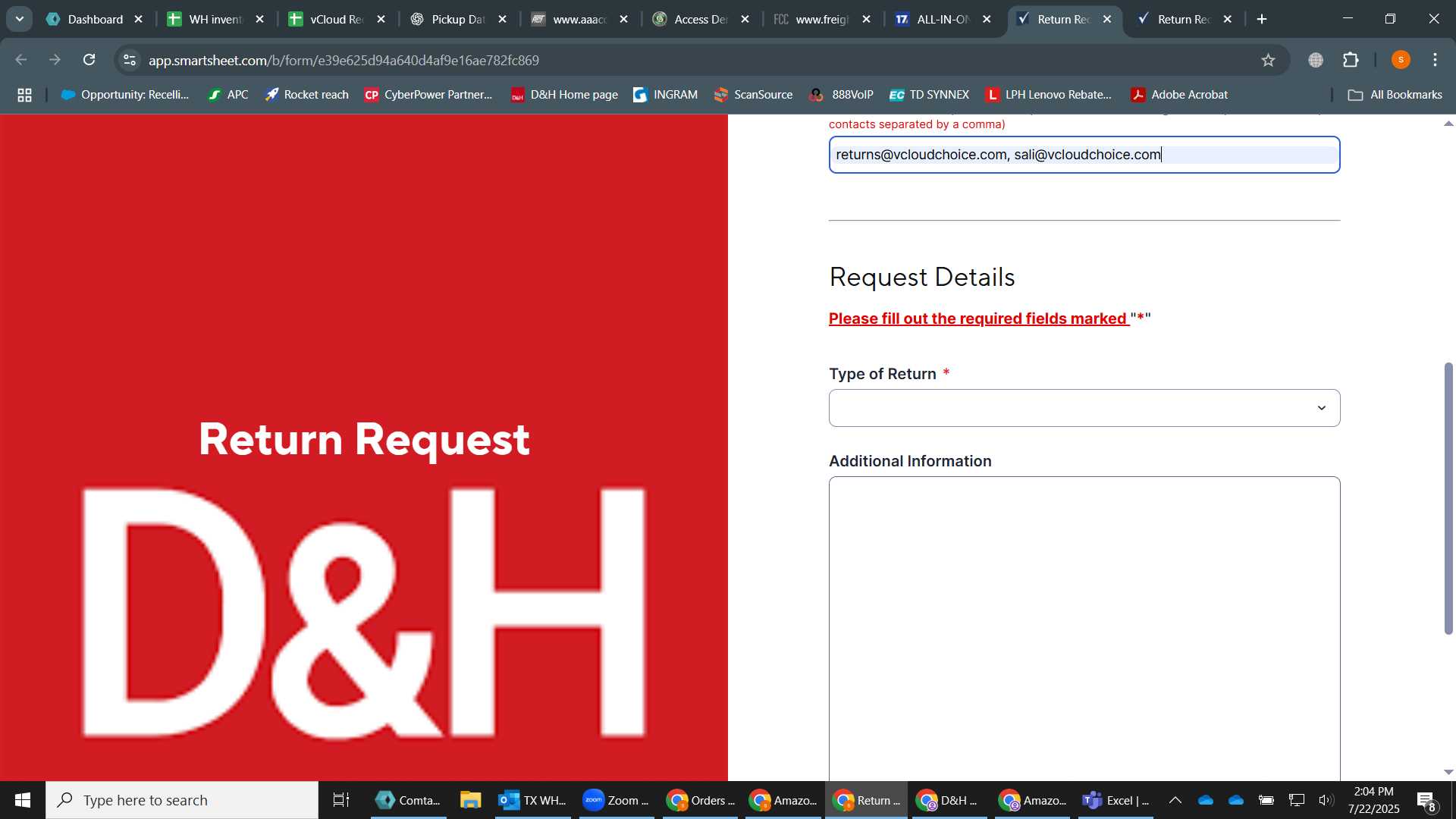The image size is (1456, 819).
Task: Open the 888VoIP bookmark
Action: pos(841,95)
